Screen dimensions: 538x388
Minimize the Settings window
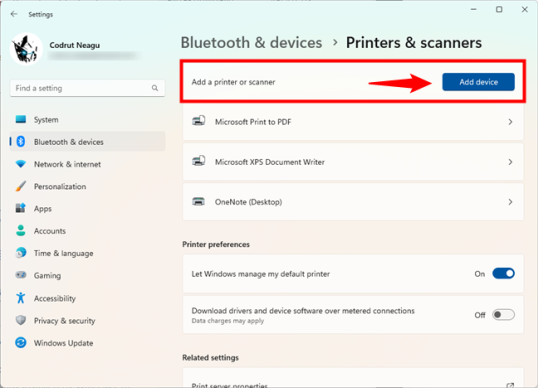tap(473, 10)
